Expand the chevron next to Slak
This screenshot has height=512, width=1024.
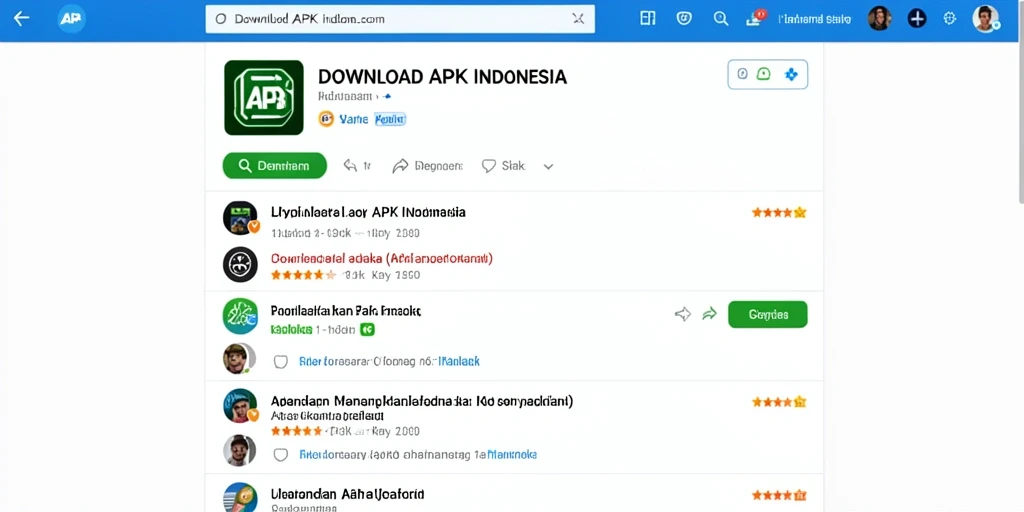tap(549, 167)
